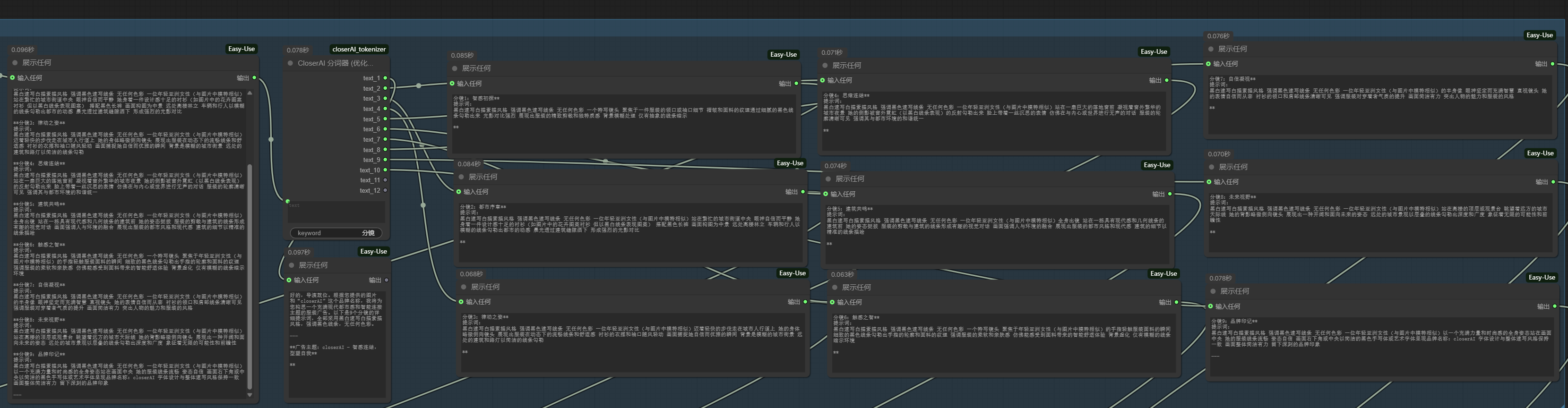The image size is (1568, 408).
Task: Click the text_1 output port
Action: pyautogui.click(x=385, y=78)
